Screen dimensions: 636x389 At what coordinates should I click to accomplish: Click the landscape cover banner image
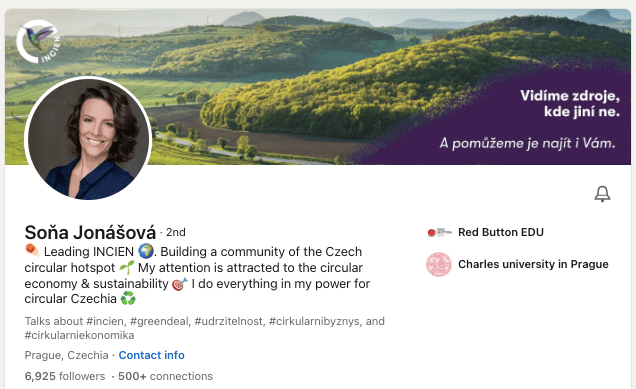click(x=318, y=87)
